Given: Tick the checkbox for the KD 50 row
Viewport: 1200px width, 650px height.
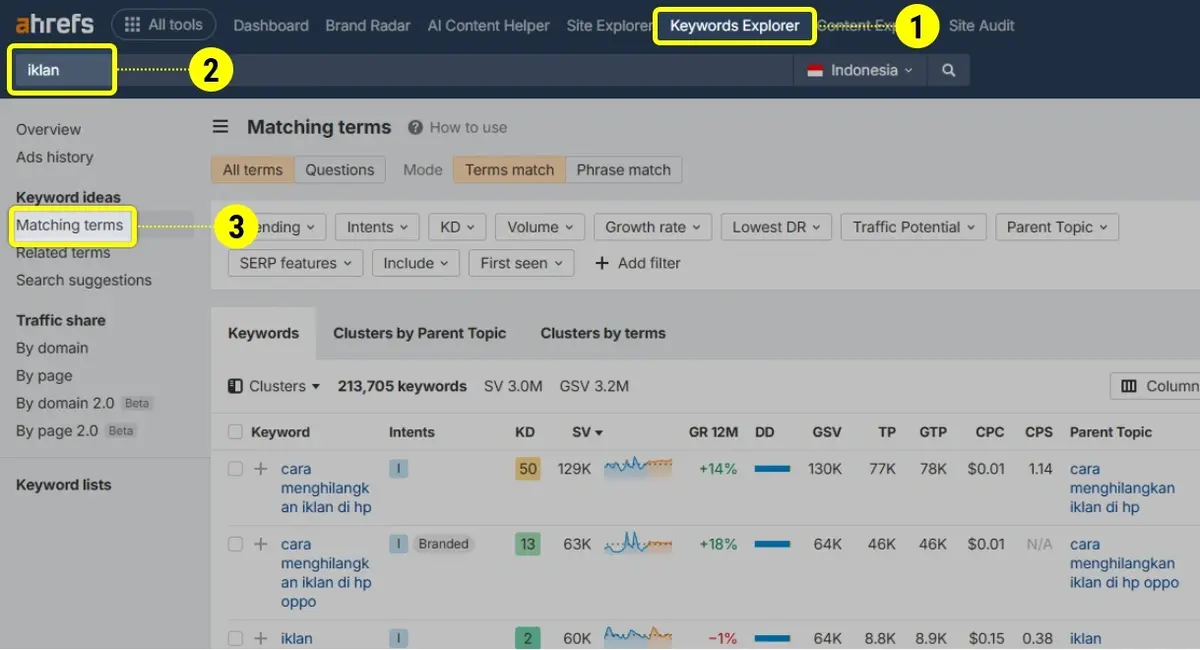Looking at the screenshot, I should (x=235, y=468).
